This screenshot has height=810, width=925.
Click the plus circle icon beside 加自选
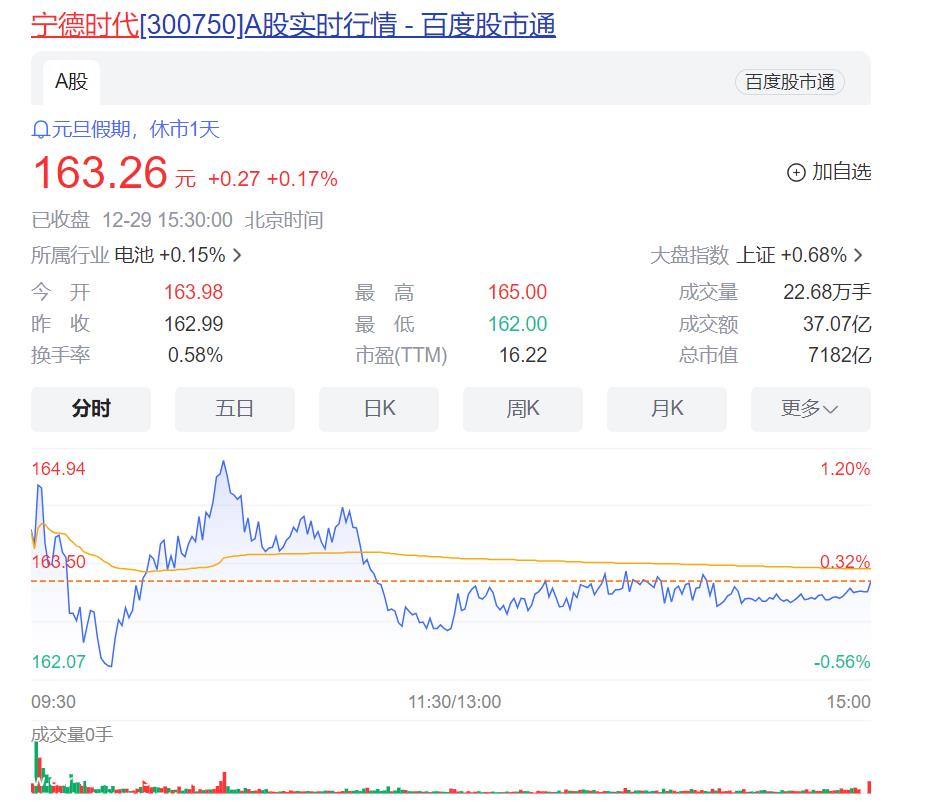point(796,172)
